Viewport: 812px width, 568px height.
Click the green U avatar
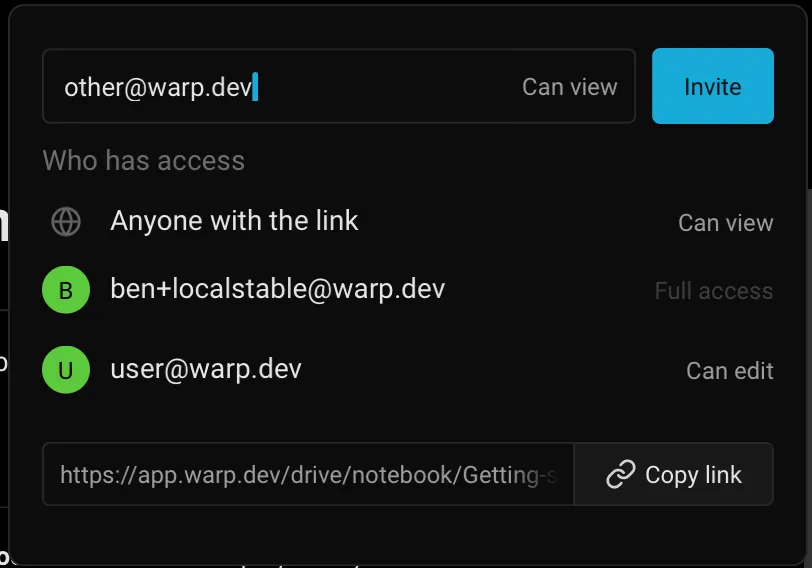point(66,370)
